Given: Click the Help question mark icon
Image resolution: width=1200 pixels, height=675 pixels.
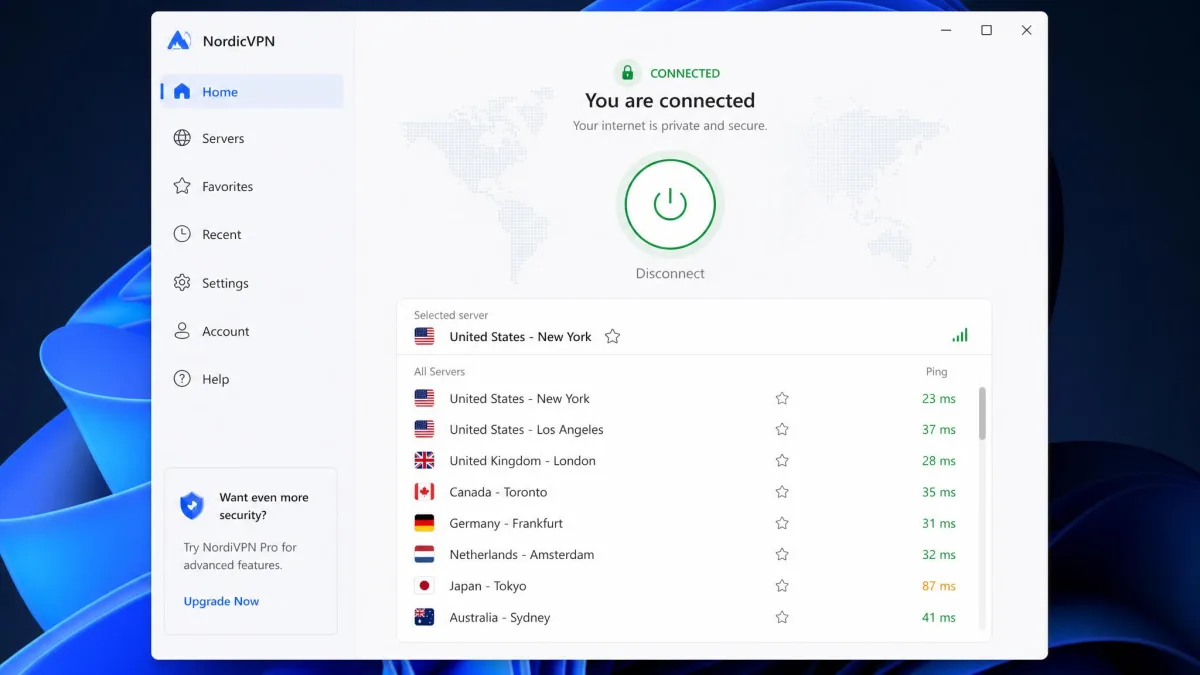Looking at the screenshot, I should pyautogui.click(x=182, y=379).
